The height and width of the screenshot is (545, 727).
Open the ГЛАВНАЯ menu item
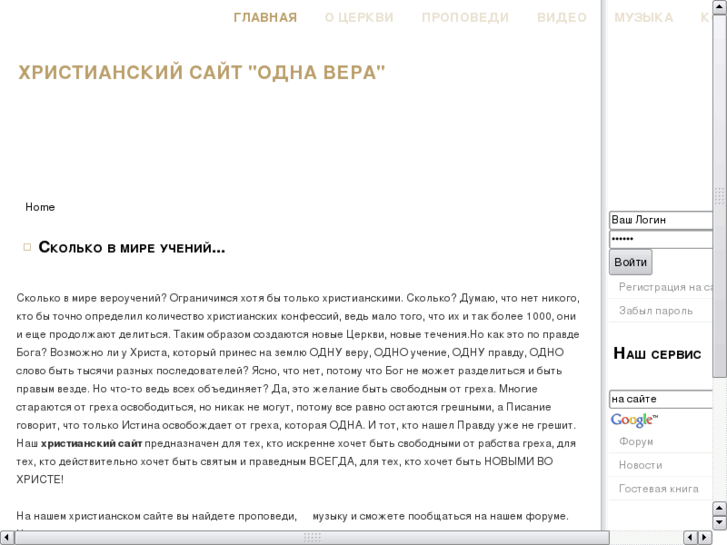(x=265, y=18)
